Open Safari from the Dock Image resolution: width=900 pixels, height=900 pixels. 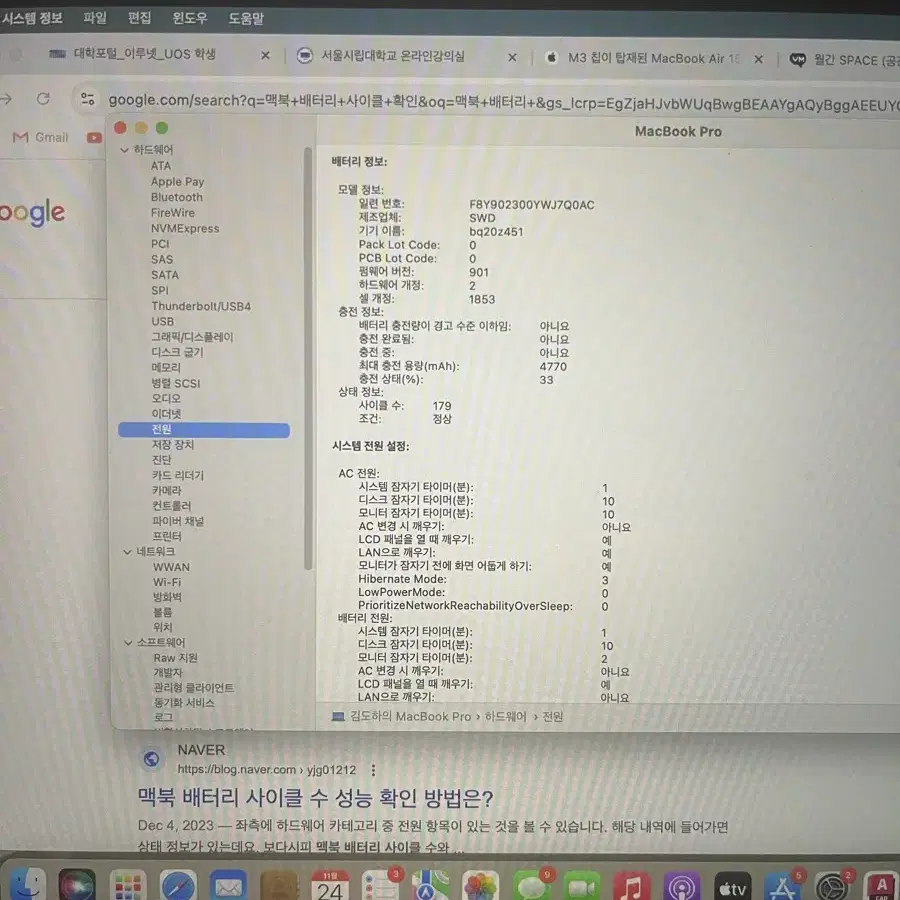click(178, 886)
